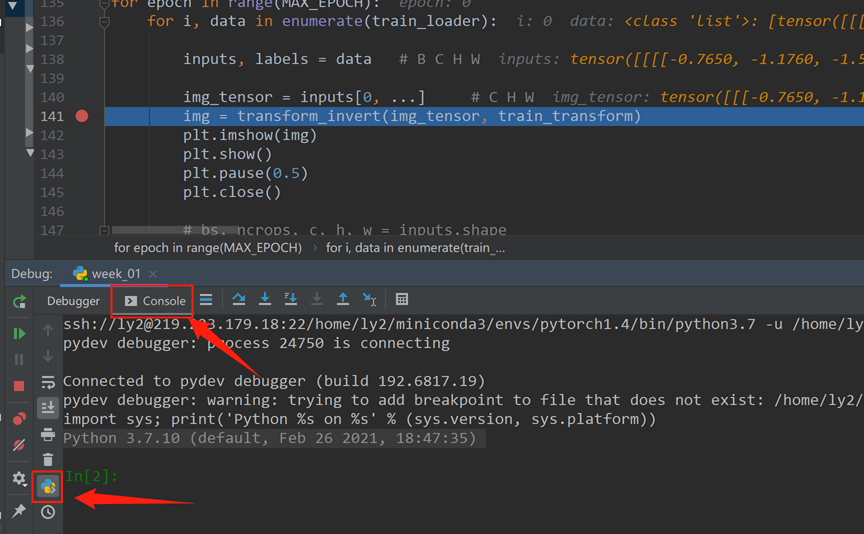Click the ssh:// interpreter path line
This screenshot has width=864, height=534.
(x=463, y=324)
